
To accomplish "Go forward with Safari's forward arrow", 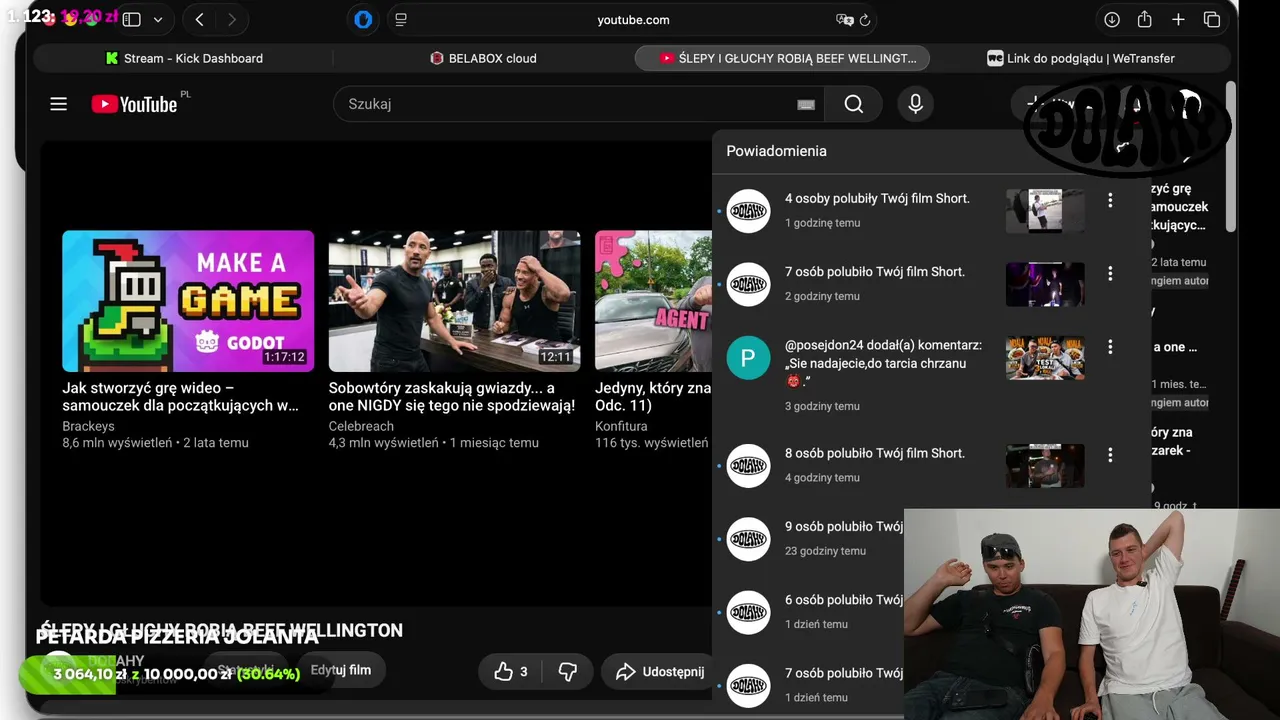I will click(x=232, y=20).
